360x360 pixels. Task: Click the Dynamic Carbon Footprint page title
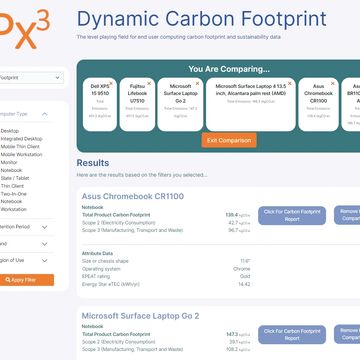(202, 19)
